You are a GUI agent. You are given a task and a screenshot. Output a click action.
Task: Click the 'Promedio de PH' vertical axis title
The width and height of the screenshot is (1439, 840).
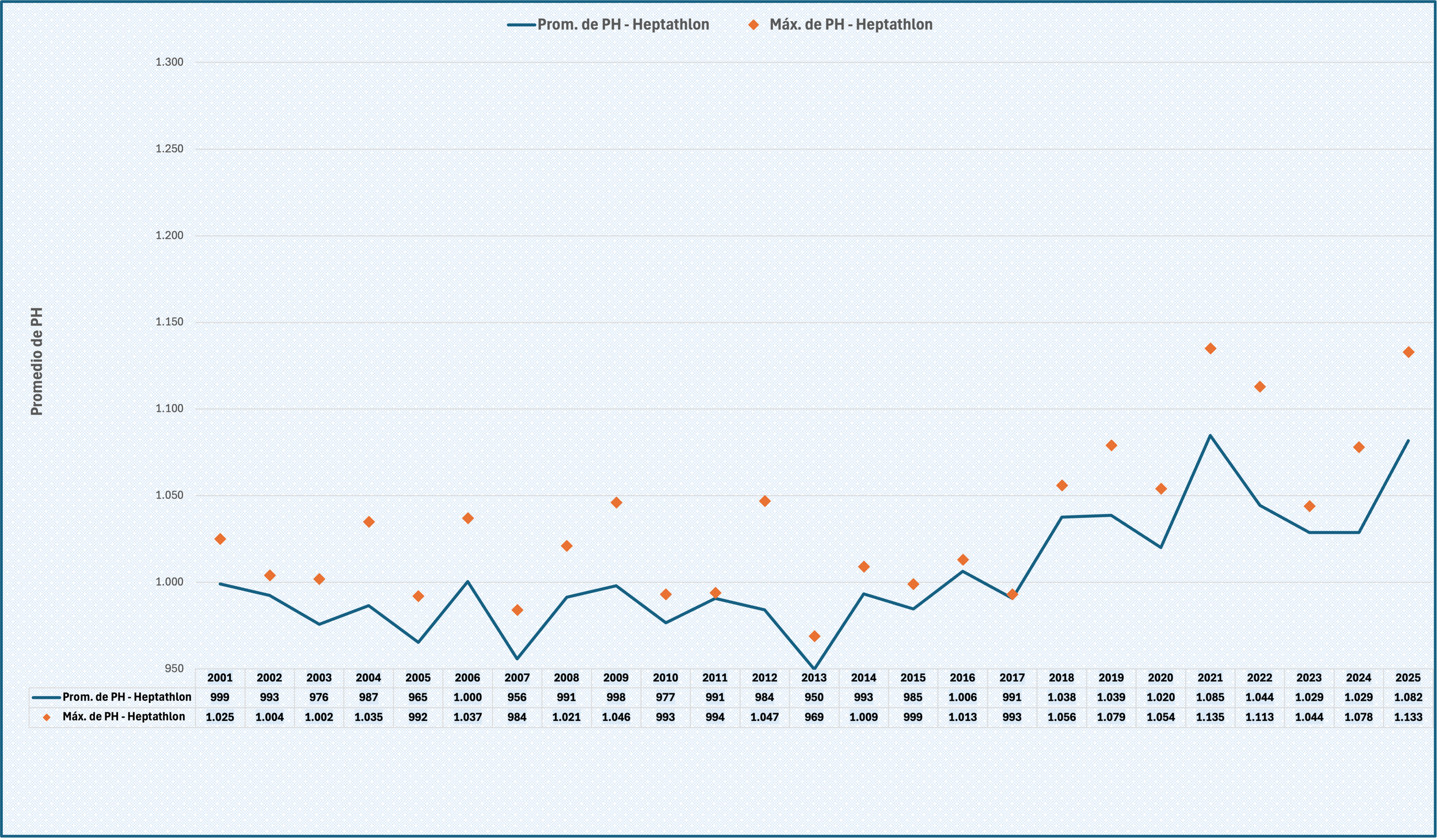pos(37,361)
